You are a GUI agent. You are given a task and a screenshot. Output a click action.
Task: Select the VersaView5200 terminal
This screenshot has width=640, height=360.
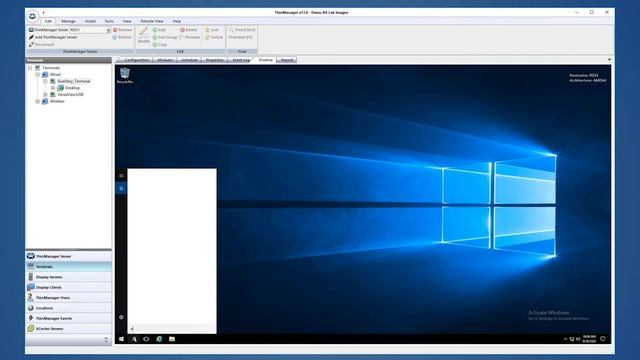coord(71,94)
